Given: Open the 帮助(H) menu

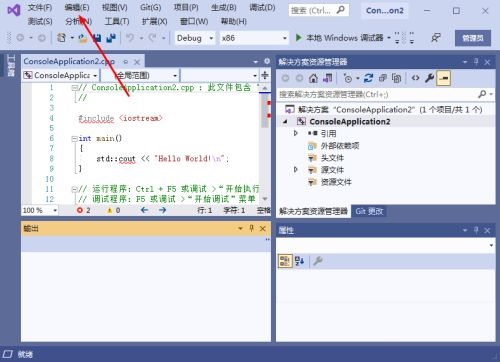Looking at the screenshot, I should point(233,22).
